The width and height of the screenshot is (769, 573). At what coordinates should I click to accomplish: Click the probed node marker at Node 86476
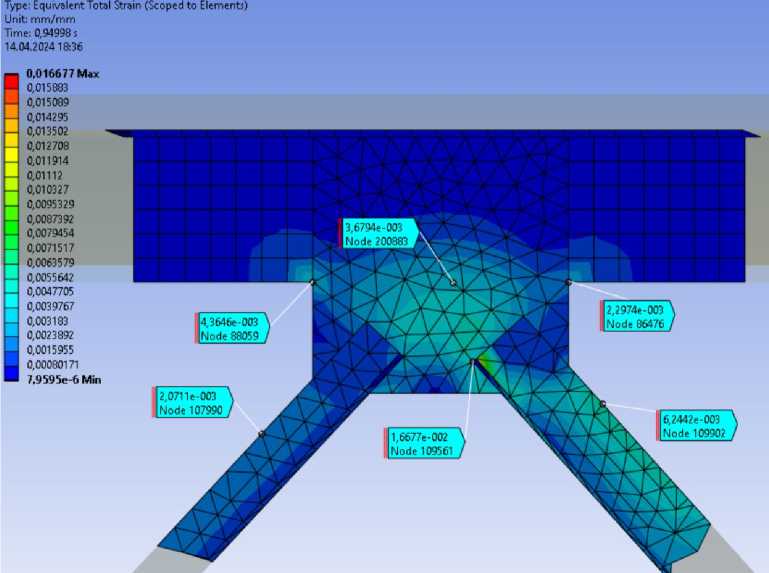pos(568,282)
